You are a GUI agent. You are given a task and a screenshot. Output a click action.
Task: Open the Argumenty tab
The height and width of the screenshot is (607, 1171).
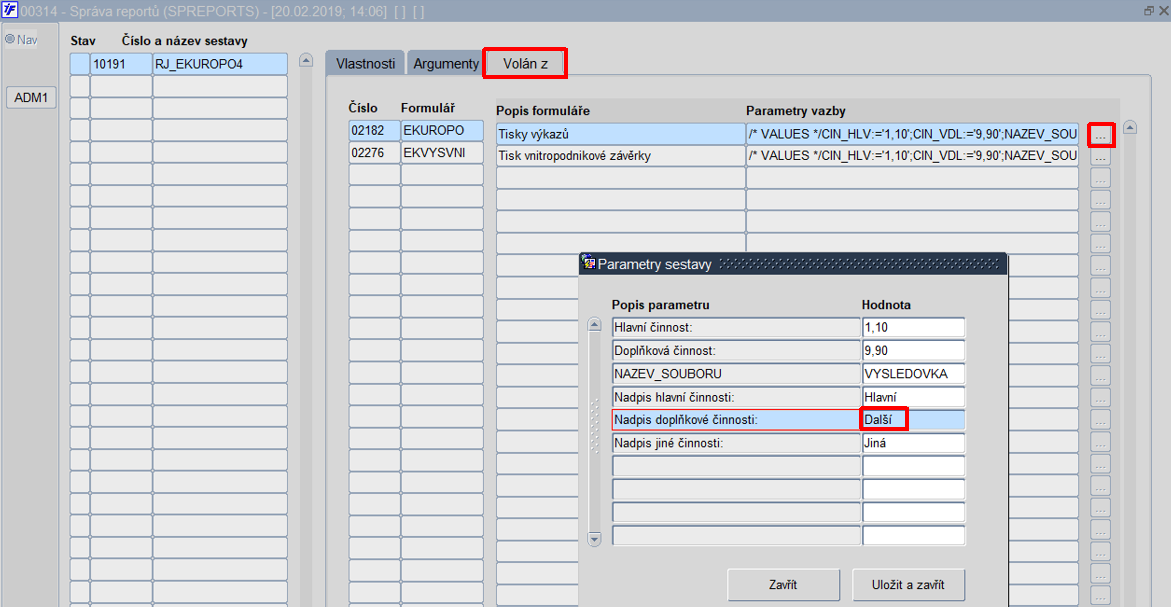445,63
